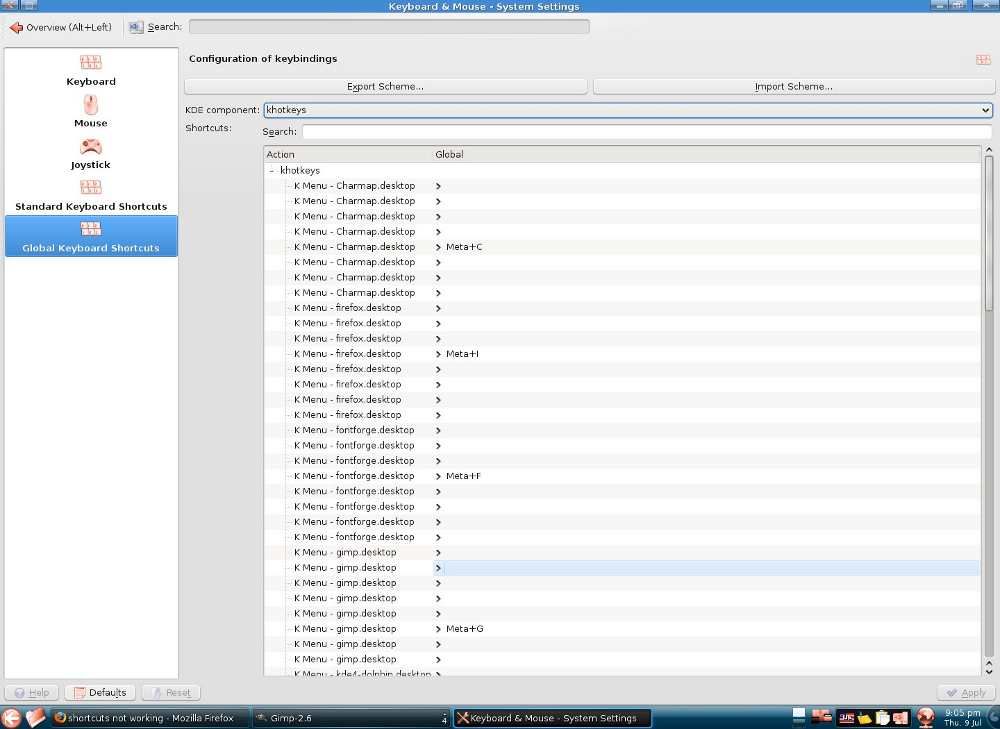Expand the firefox.desktop row with Meta+I

click(438, 354)
